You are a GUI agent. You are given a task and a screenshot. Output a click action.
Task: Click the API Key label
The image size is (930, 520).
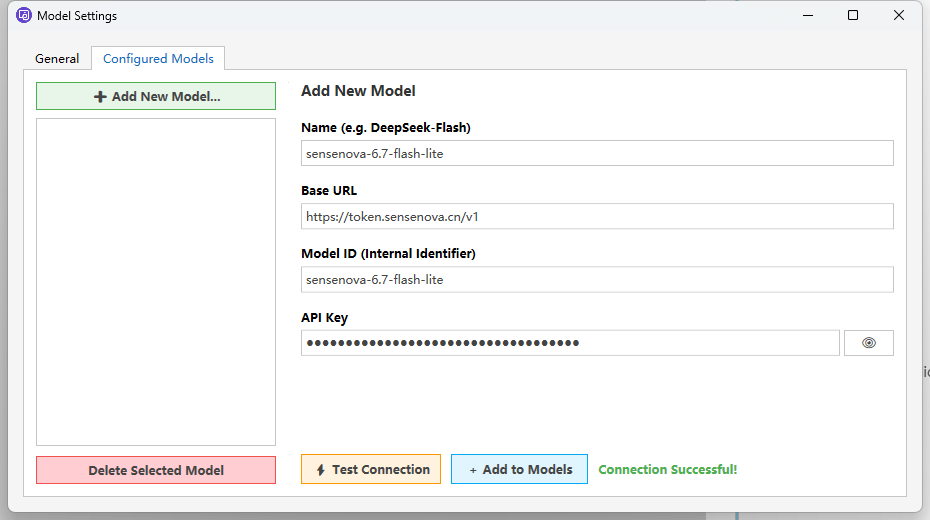coord(324,318)
